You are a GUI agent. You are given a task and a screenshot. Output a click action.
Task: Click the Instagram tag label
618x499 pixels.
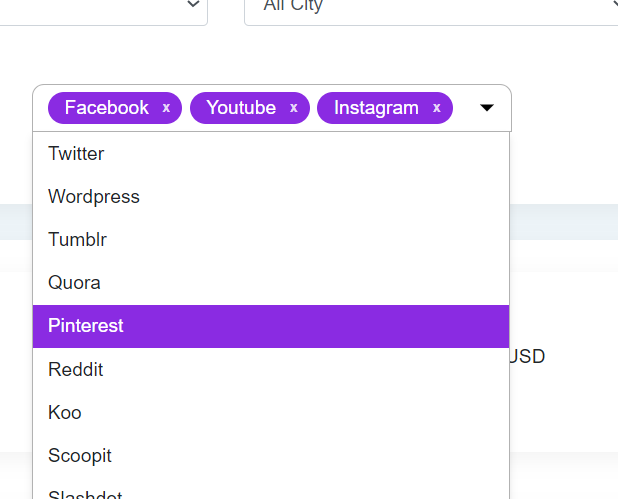[376, 108]
